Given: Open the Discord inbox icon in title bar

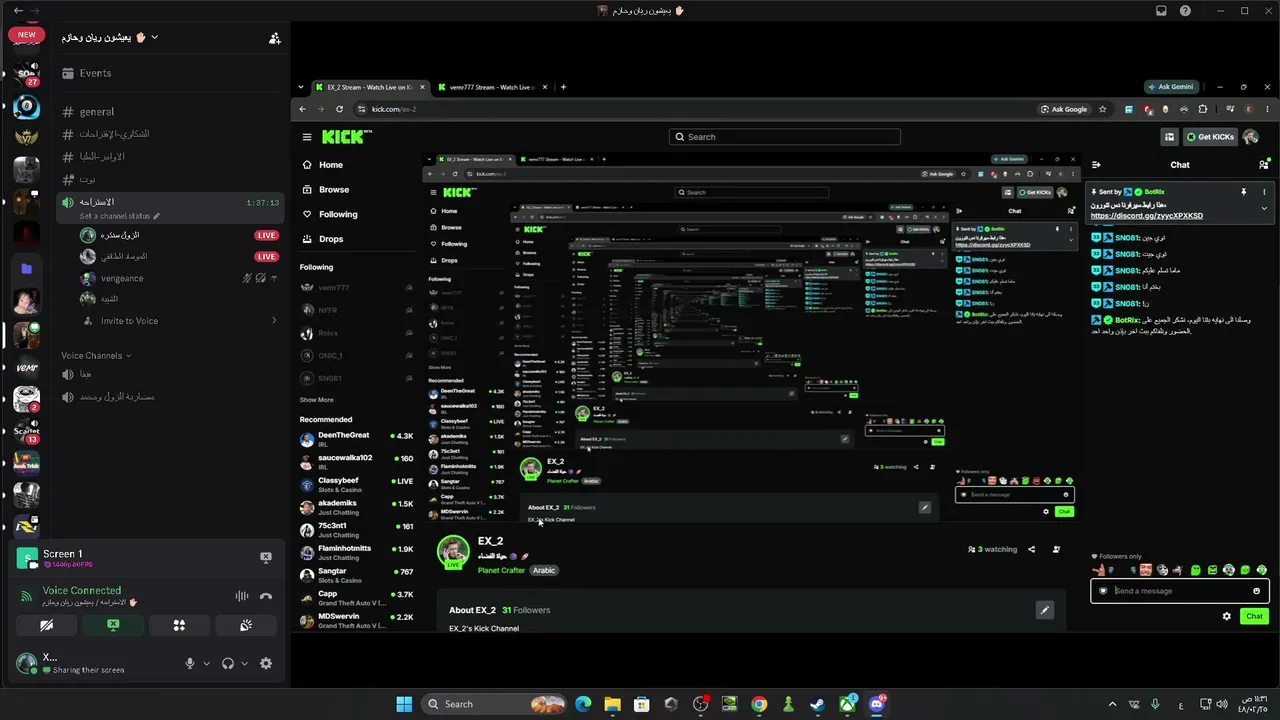Looking at the screenshot, I should point(1161,11).
